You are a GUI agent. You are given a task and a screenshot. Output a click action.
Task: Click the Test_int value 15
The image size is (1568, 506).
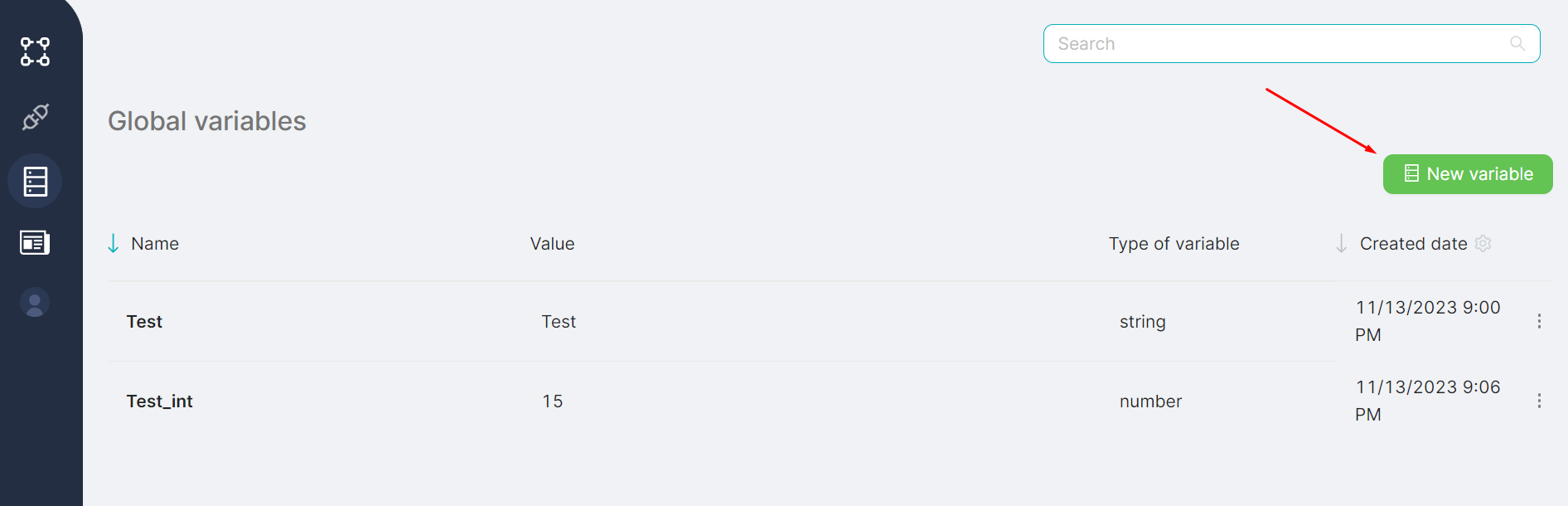tap(552, 401)
